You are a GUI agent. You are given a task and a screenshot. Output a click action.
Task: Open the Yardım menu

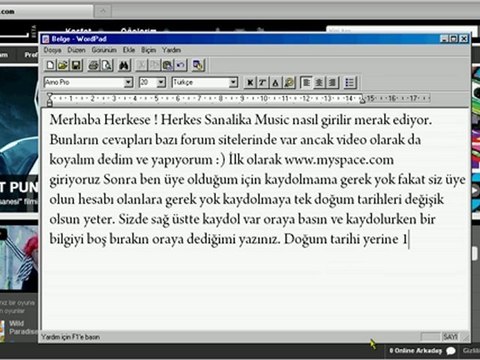click(171, 50)
